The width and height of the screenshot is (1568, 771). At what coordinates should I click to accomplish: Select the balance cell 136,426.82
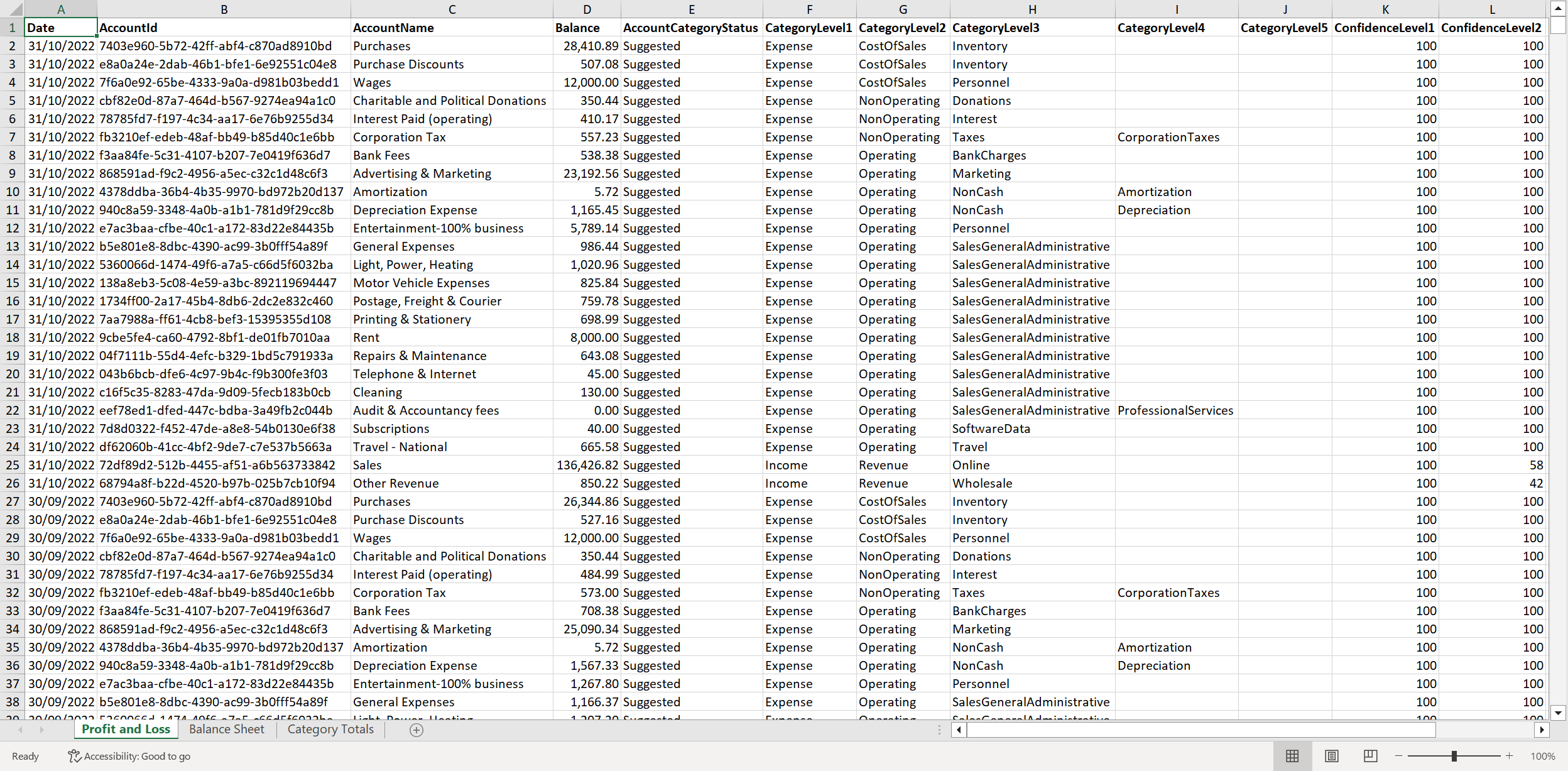click(x=587, y=465)
